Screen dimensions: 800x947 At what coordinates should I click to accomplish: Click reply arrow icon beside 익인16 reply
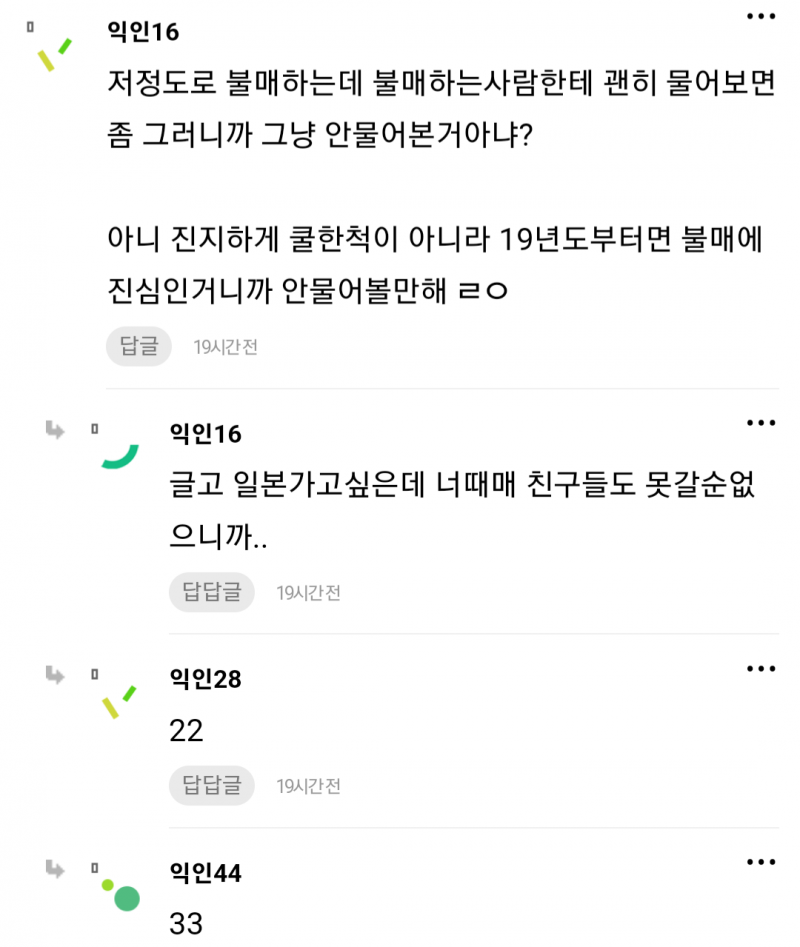coord(55,430)
